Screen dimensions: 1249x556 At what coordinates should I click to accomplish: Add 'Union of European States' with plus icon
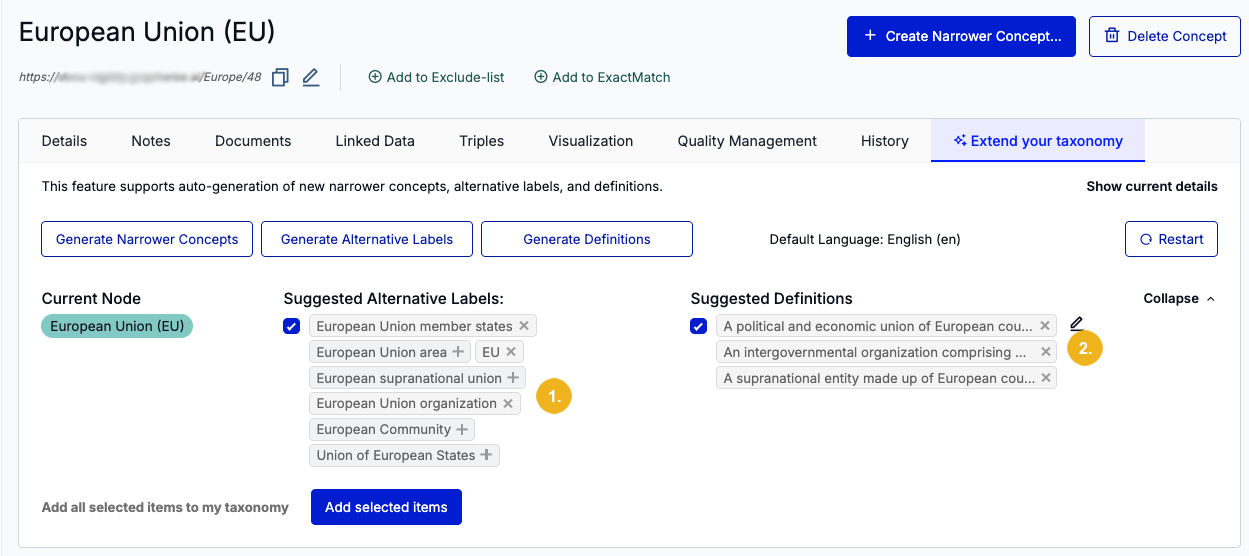coord(486,455)
